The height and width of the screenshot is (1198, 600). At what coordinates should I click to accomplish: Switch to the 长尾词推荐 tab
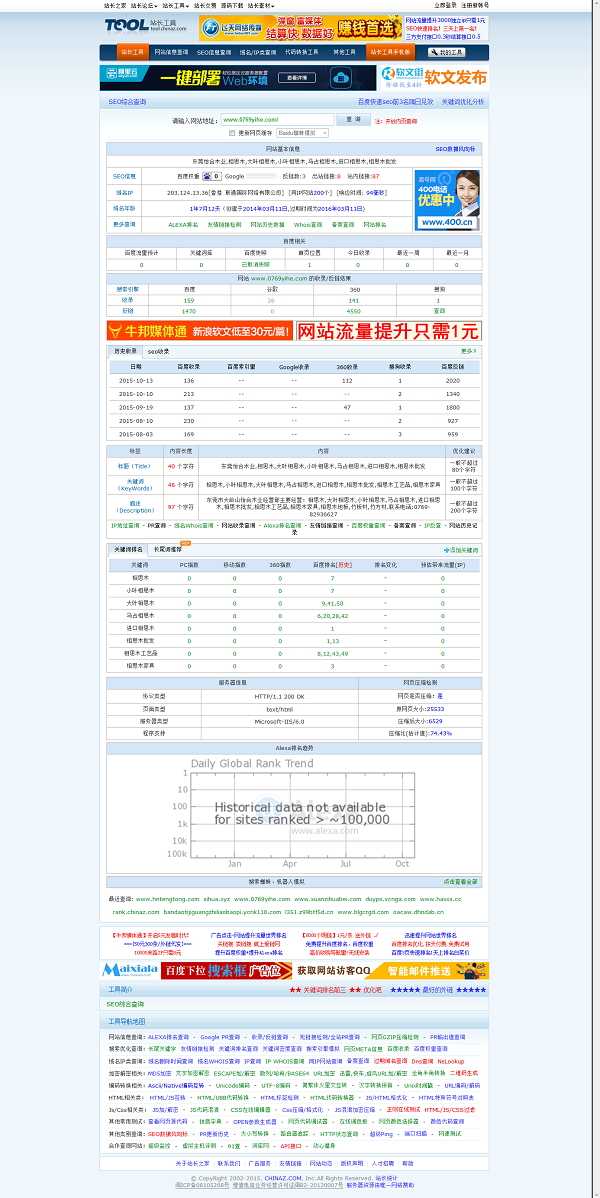[x=166, y=549]
